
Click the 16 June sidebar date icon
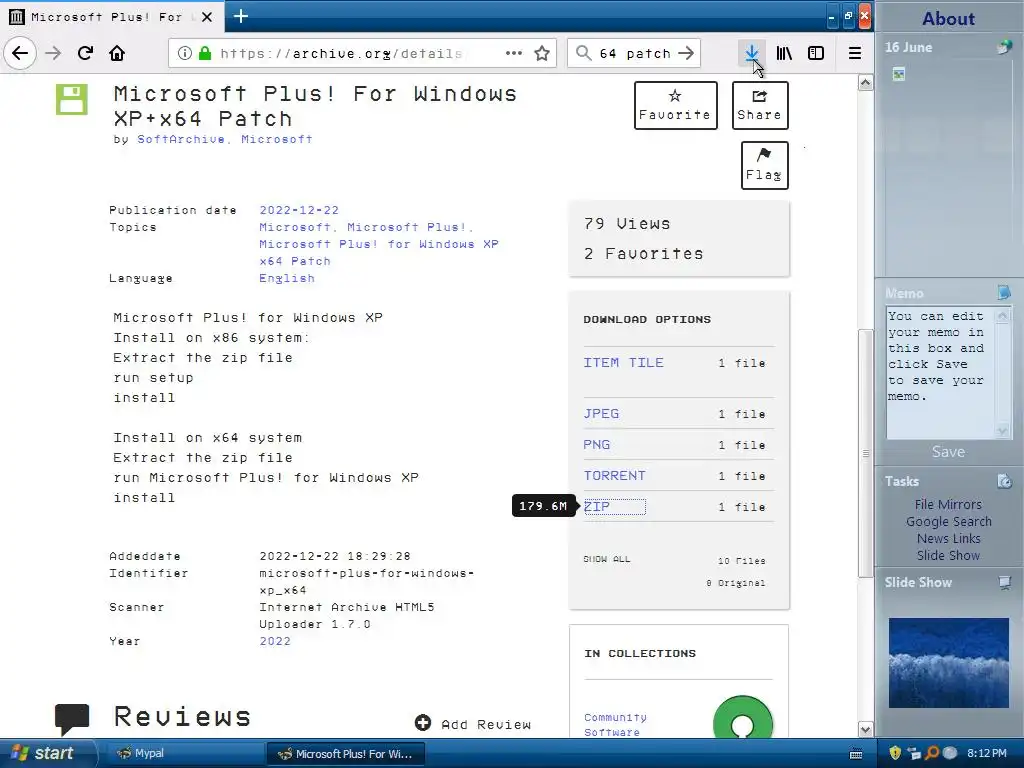[1004, 47]
